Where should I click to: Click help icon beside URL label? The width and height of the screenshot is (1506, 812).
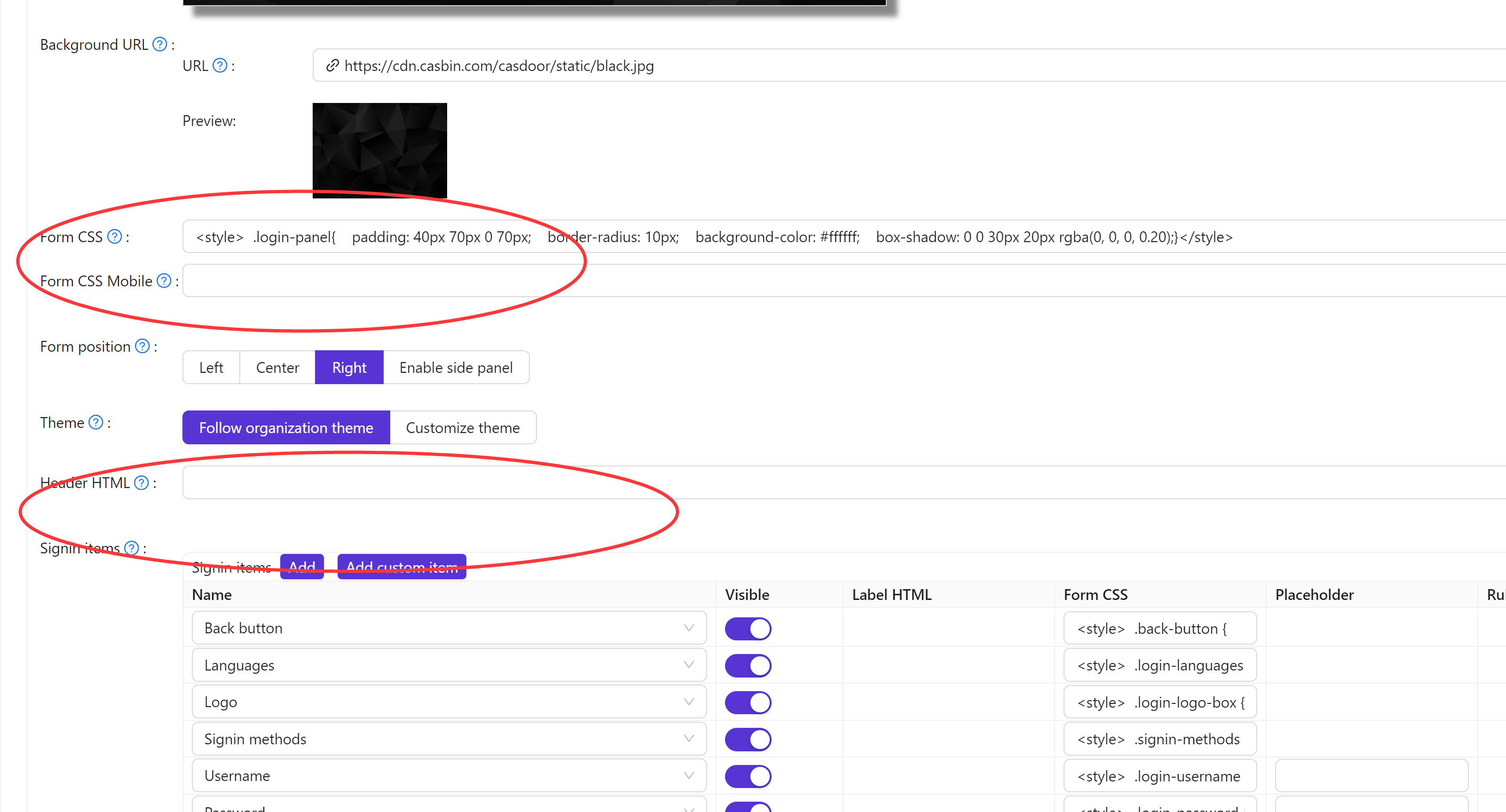[220, 65]
